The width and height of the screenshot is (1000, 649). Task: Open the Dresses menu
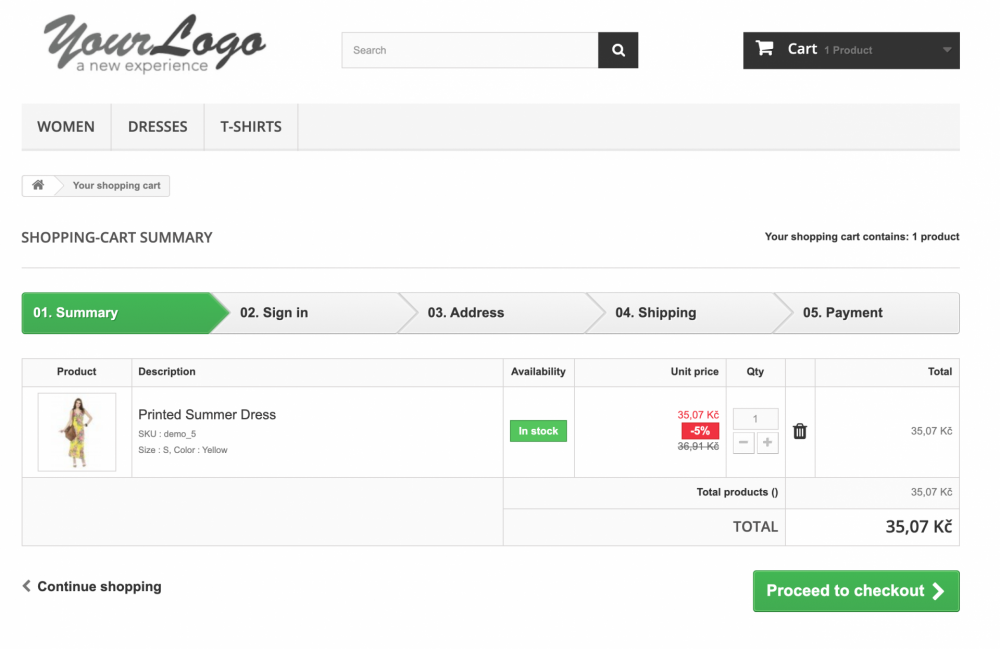pyautogui.click(x=158, y=127)
